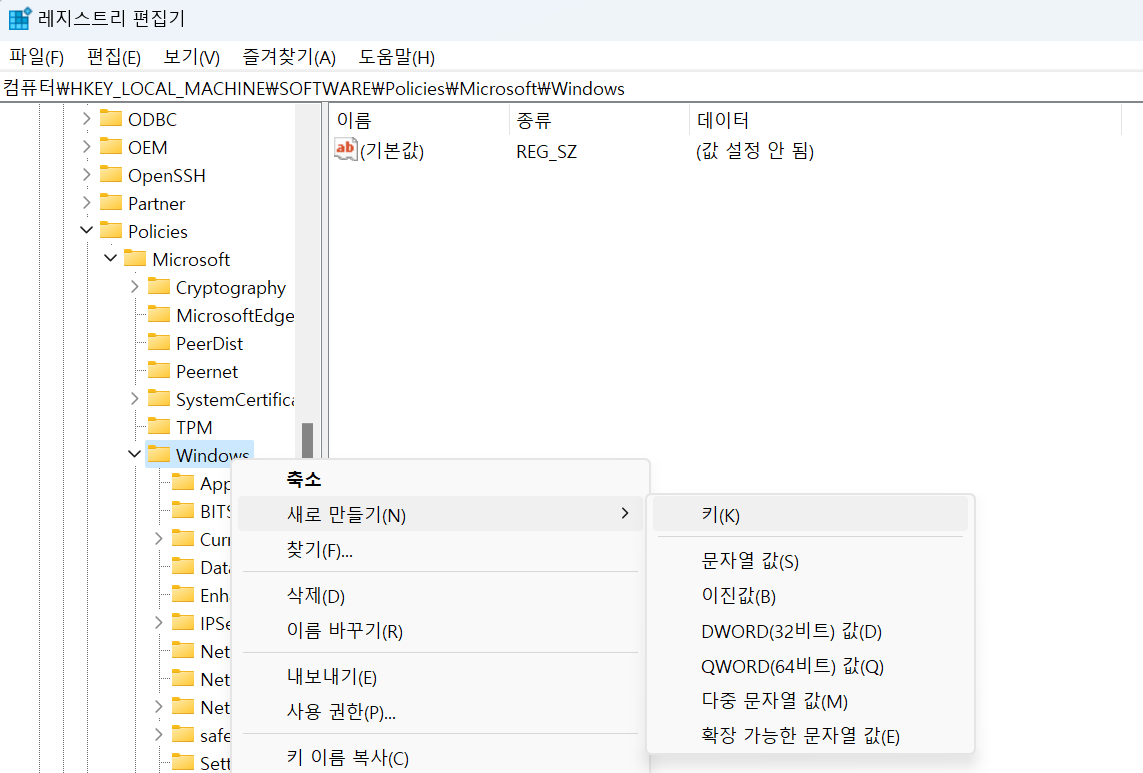Choose 내보내기(E) in context menu
1143x773 pixels.
point(441,676)
